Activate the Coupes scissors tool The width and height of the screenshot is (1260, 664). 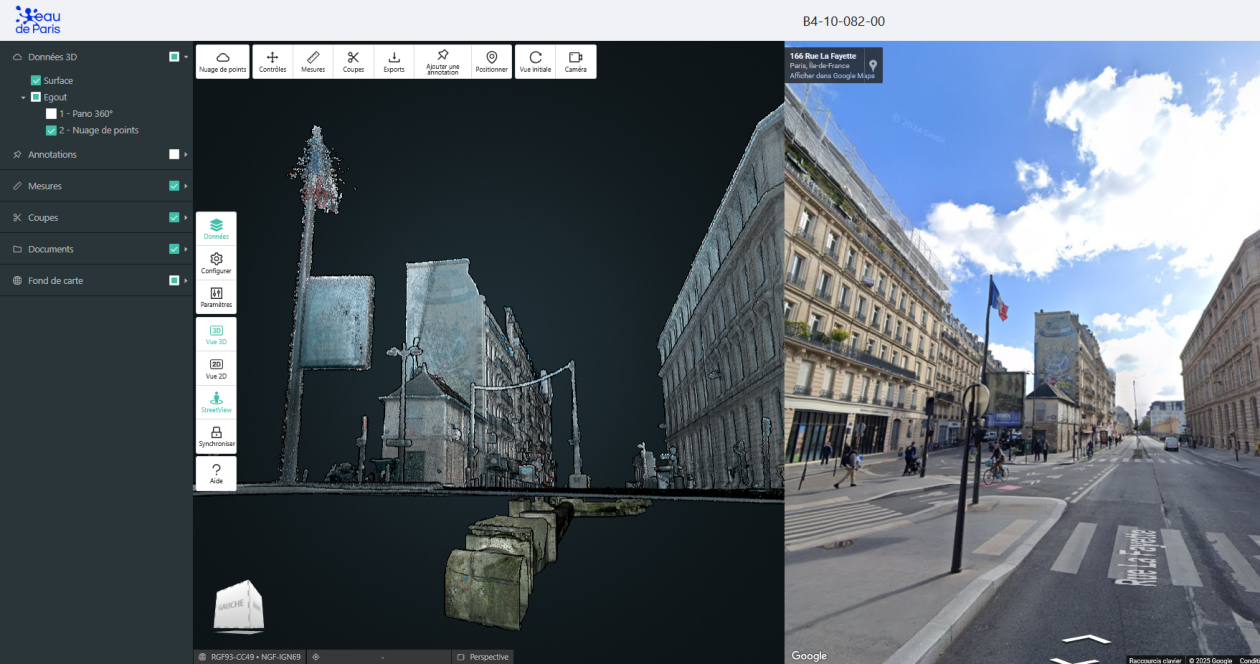click(x=353, y=62)
